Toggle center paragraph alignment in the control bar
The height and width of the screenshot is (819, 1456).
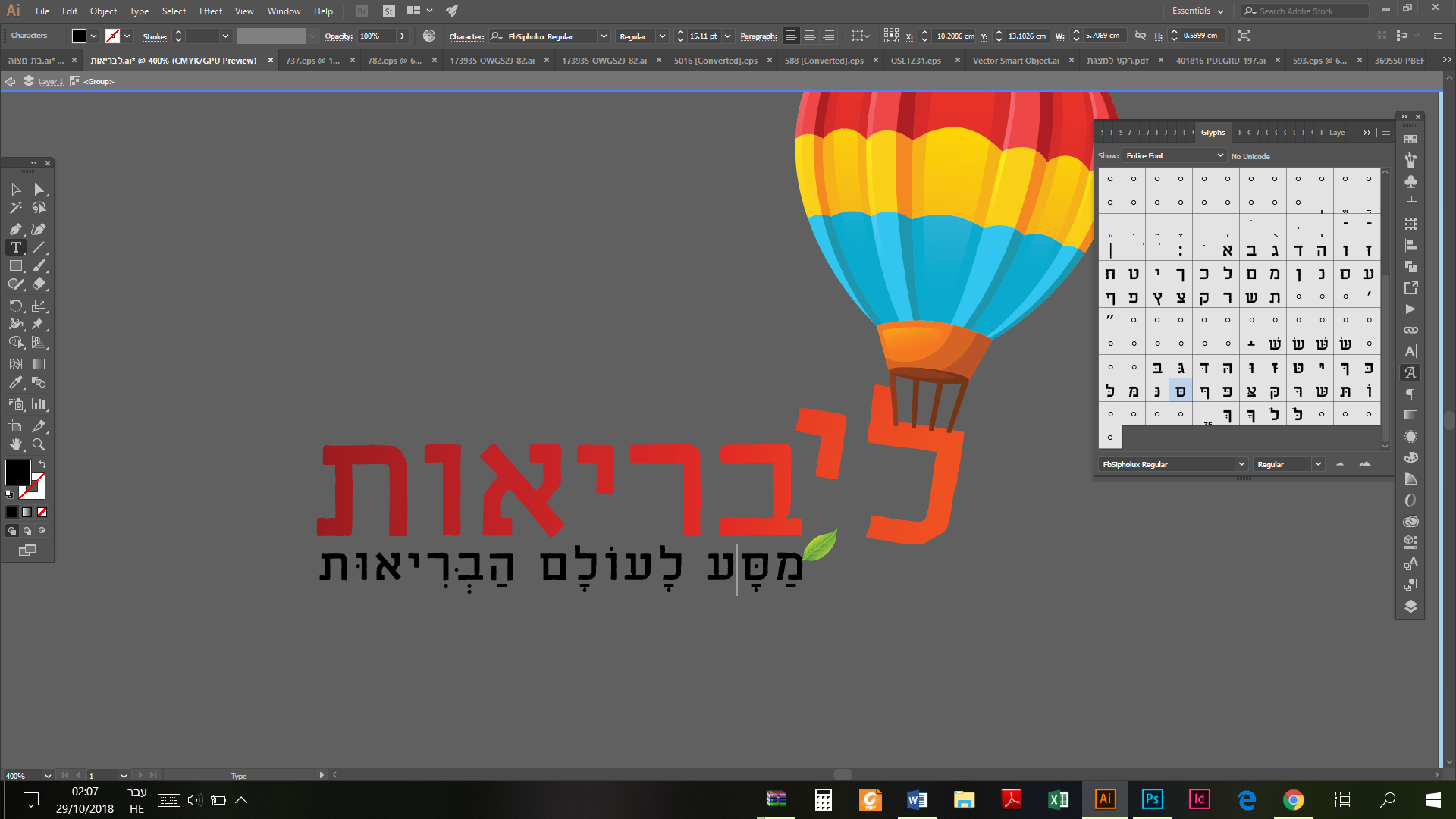click(810, 36)
